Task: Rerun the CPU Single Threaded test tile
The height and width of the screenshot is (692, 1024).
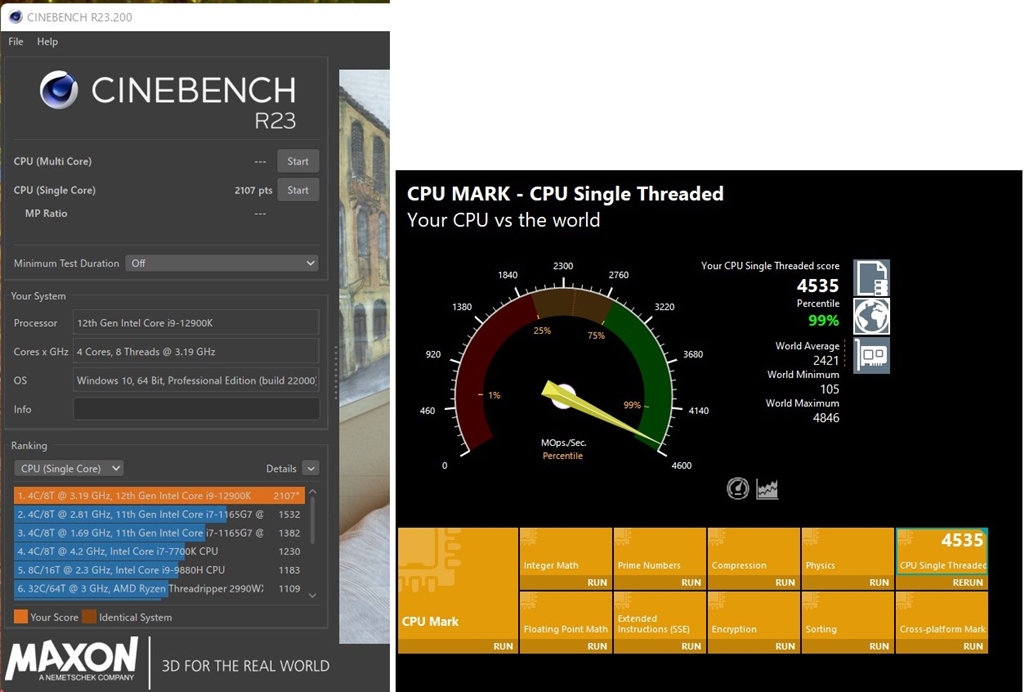Action: 942,558
